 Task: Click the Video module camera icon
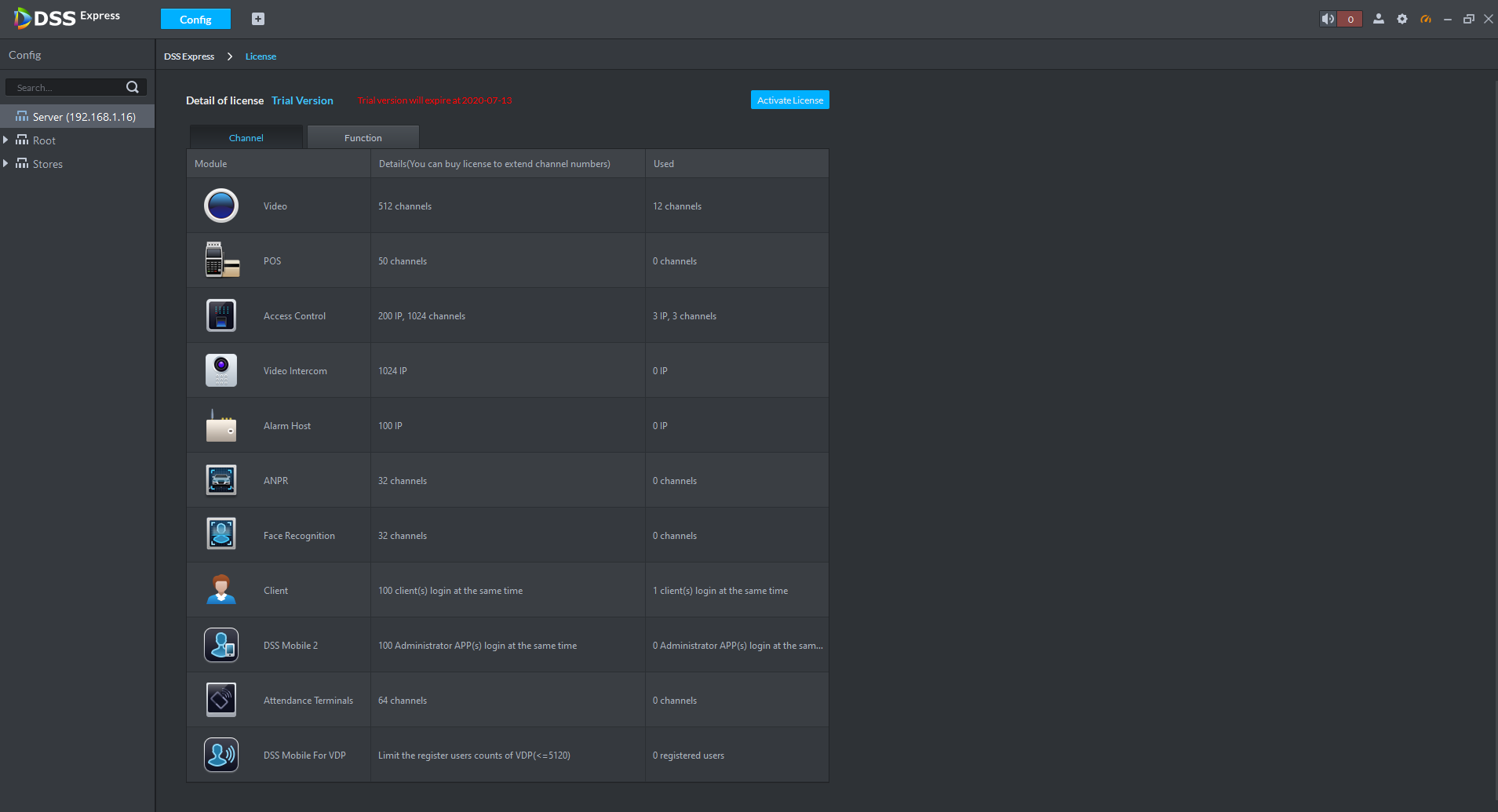(221, 206)
